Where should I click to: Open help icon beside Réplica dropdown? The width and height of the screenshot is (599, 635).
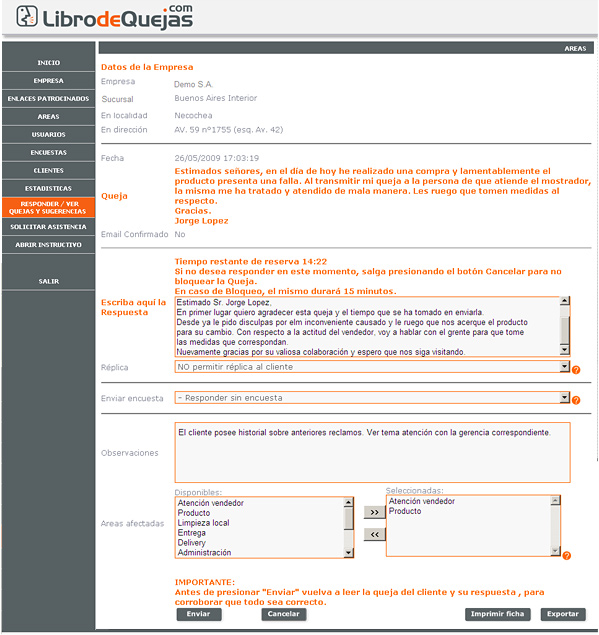(576, 369)
